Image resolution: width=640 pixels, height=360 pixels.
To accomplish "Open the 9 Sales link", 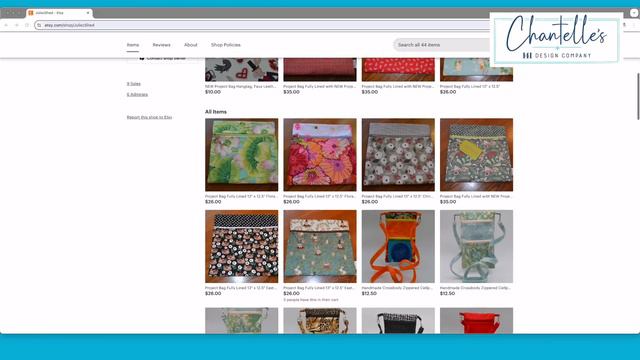I will [133, 84].
